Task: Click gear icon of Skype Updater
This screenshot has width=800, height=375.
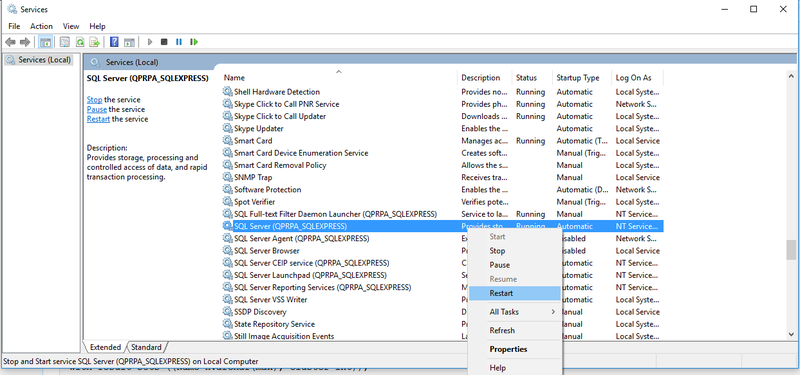Action: click(228, 129)
